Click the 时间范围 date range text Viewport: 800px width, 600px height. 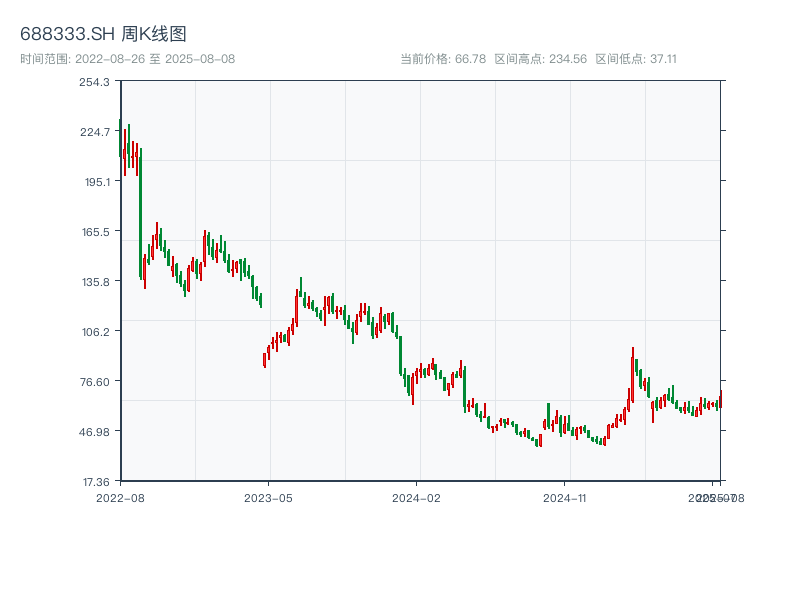point(127,59)
